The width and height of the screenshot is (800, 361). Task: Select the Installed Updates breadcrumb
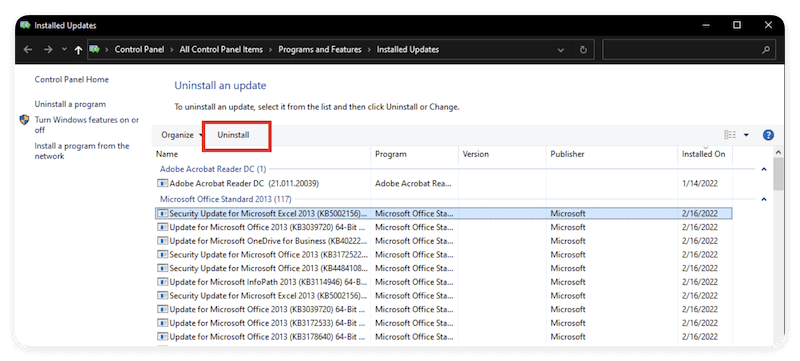408,49
